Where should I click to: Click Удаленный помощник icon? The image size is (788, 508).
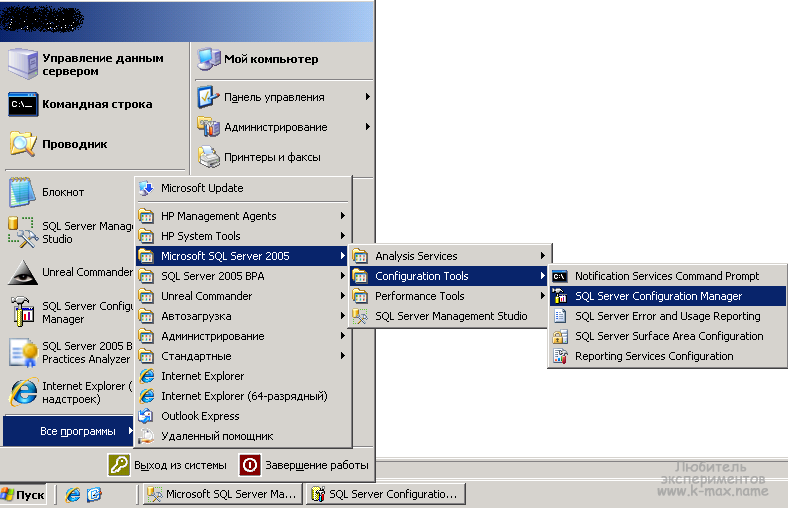click(x=146, y=436)
